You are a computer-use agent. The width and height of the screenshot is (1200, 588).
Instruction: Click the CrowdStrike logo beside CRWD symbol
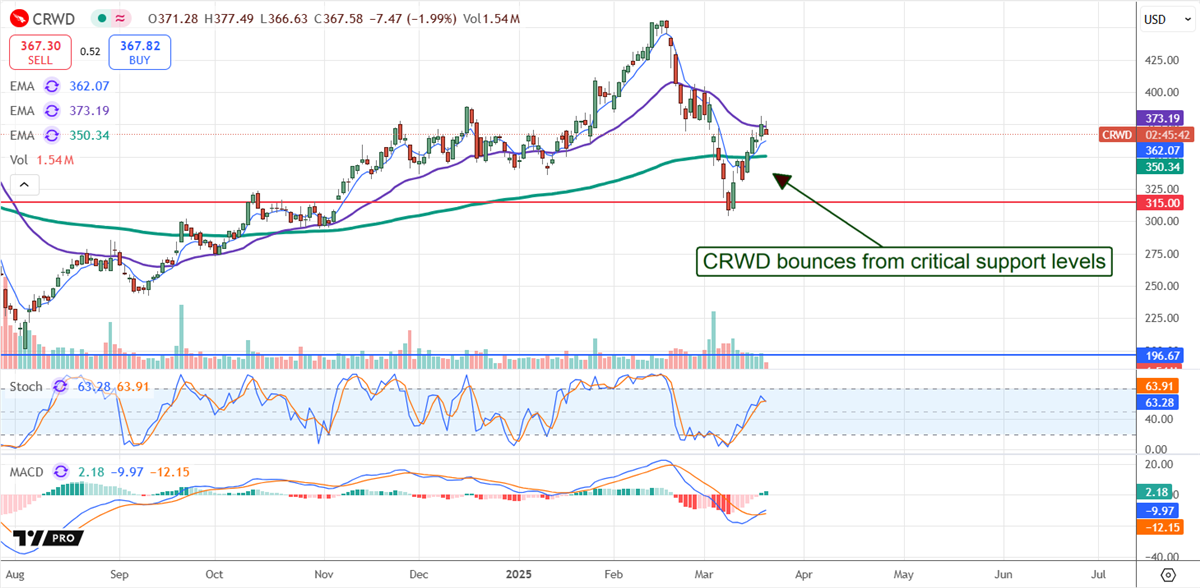point(21,19)
